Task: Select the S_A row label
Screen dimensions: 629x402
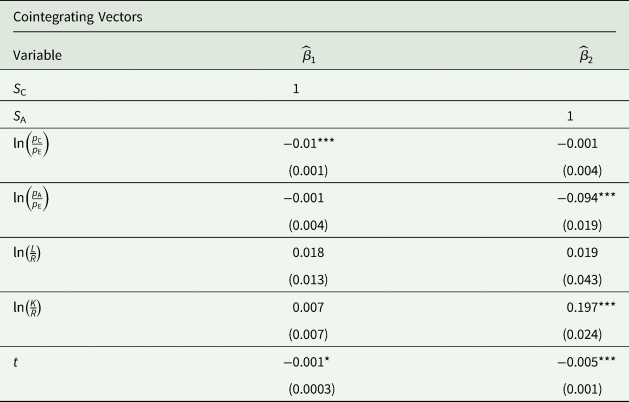Action: [x=21, y=117]
